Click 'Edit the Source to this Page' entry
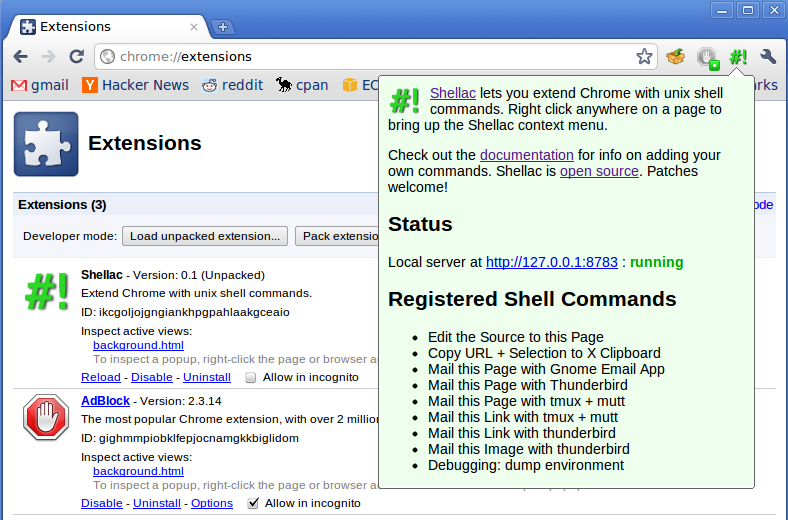The width and height of the screenshot is (788, 520). [516, 337]
